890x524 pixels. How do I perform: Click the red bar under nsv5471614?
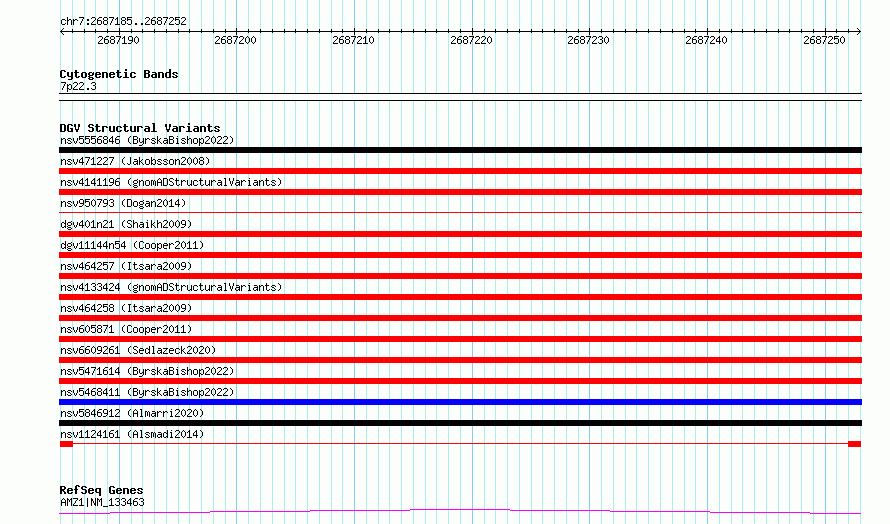460,381
